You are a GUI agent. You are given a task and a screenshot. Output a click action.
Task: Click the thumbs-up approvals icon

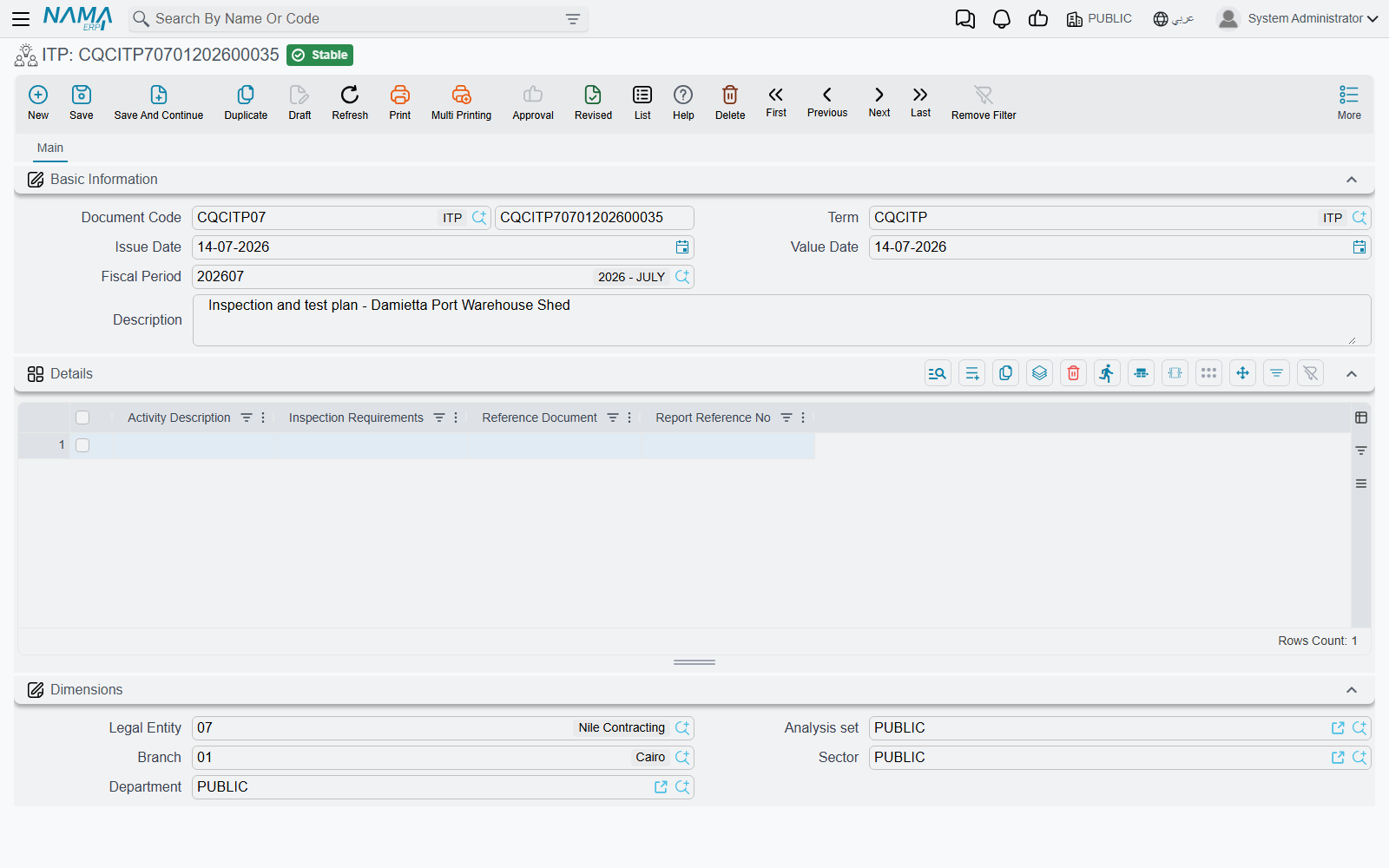click(x=1038, y=18)
